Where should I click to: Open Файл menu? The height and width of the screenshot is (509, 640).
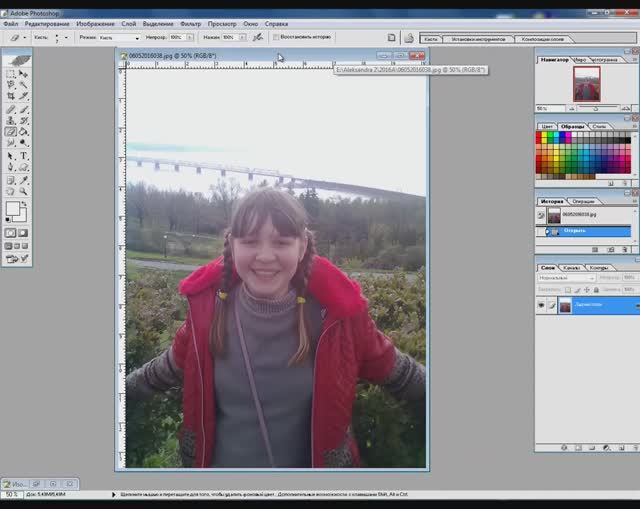tap(11, 24)
